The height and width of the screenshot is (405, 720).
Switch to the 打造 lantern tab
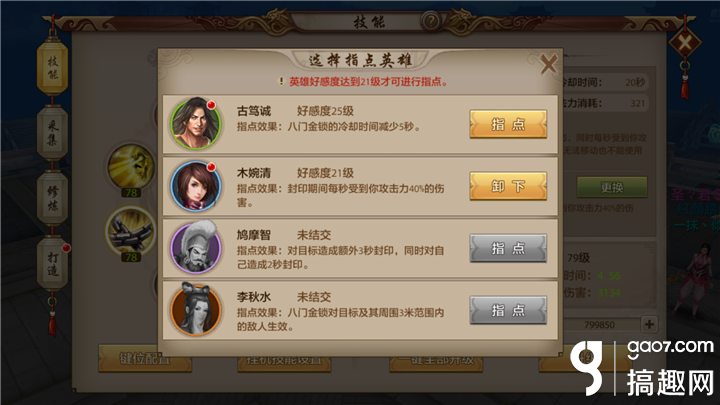53,264
